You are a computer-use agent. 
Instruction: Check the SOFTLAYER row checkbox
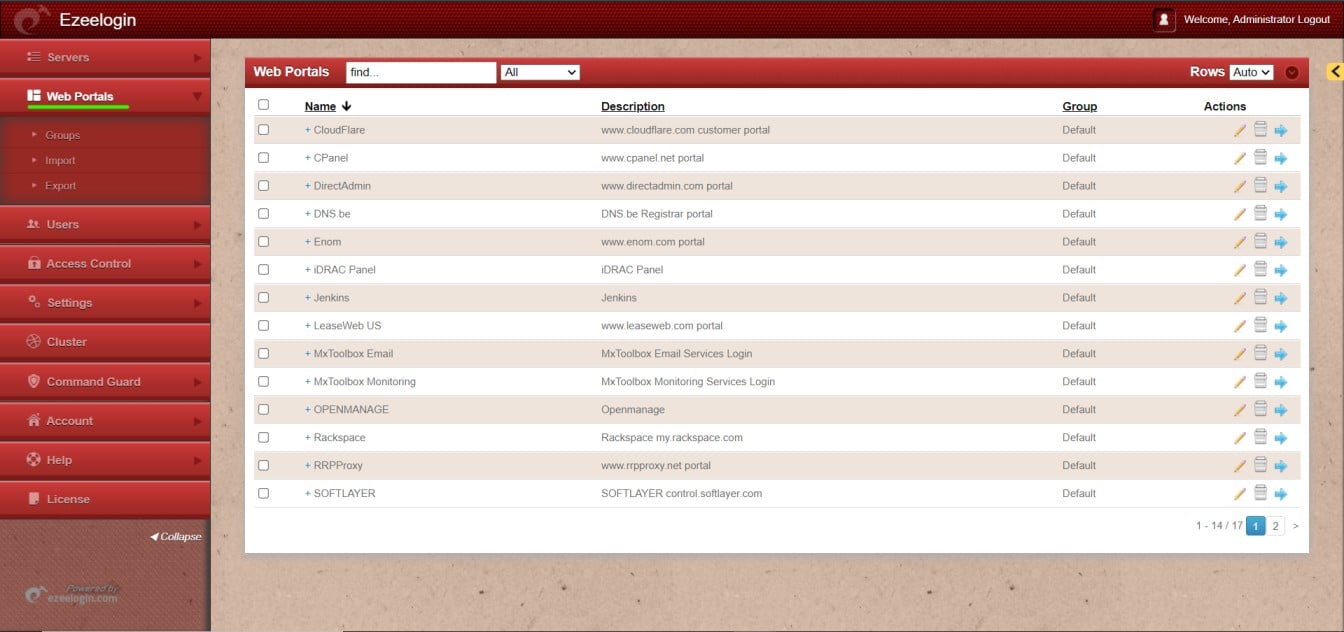point(264,493)
